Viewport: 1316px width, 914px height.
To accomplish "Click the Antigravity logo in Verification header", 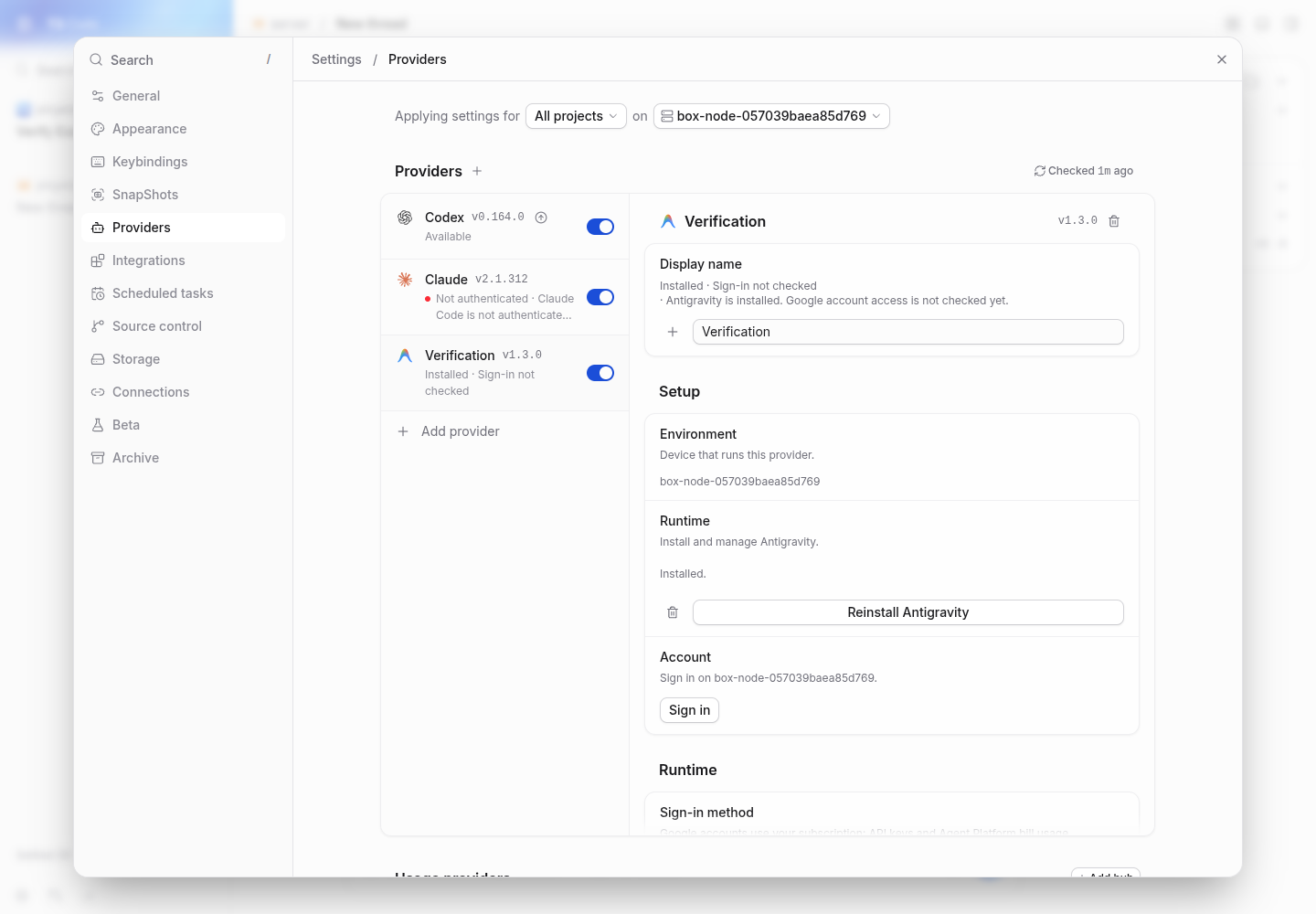I will pyautogui.click(x=668, y=221).
